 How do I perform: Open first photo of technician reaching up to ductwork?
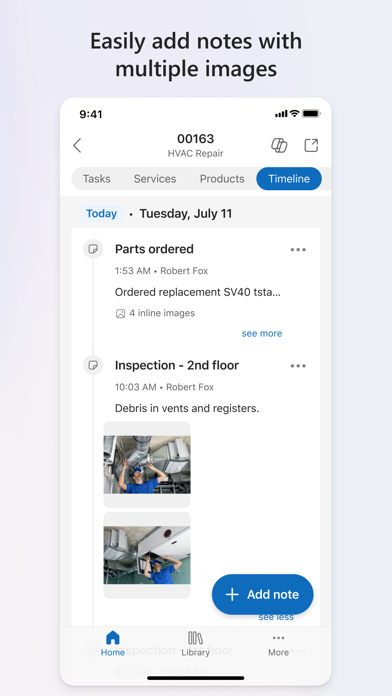(147, 464)
